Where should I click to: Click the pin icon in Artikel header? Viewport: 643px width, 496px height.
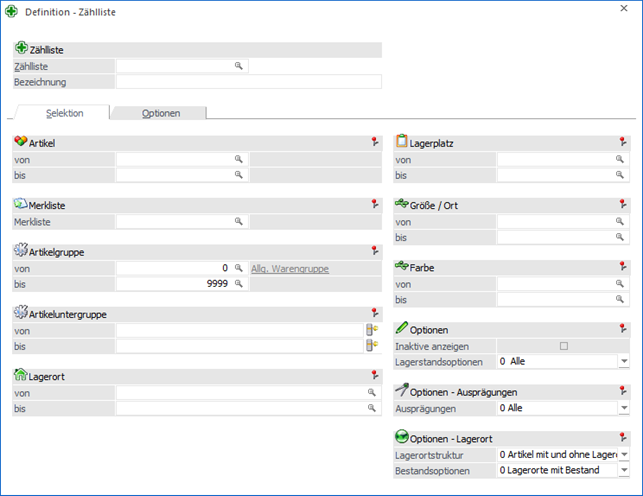point(373,143)
